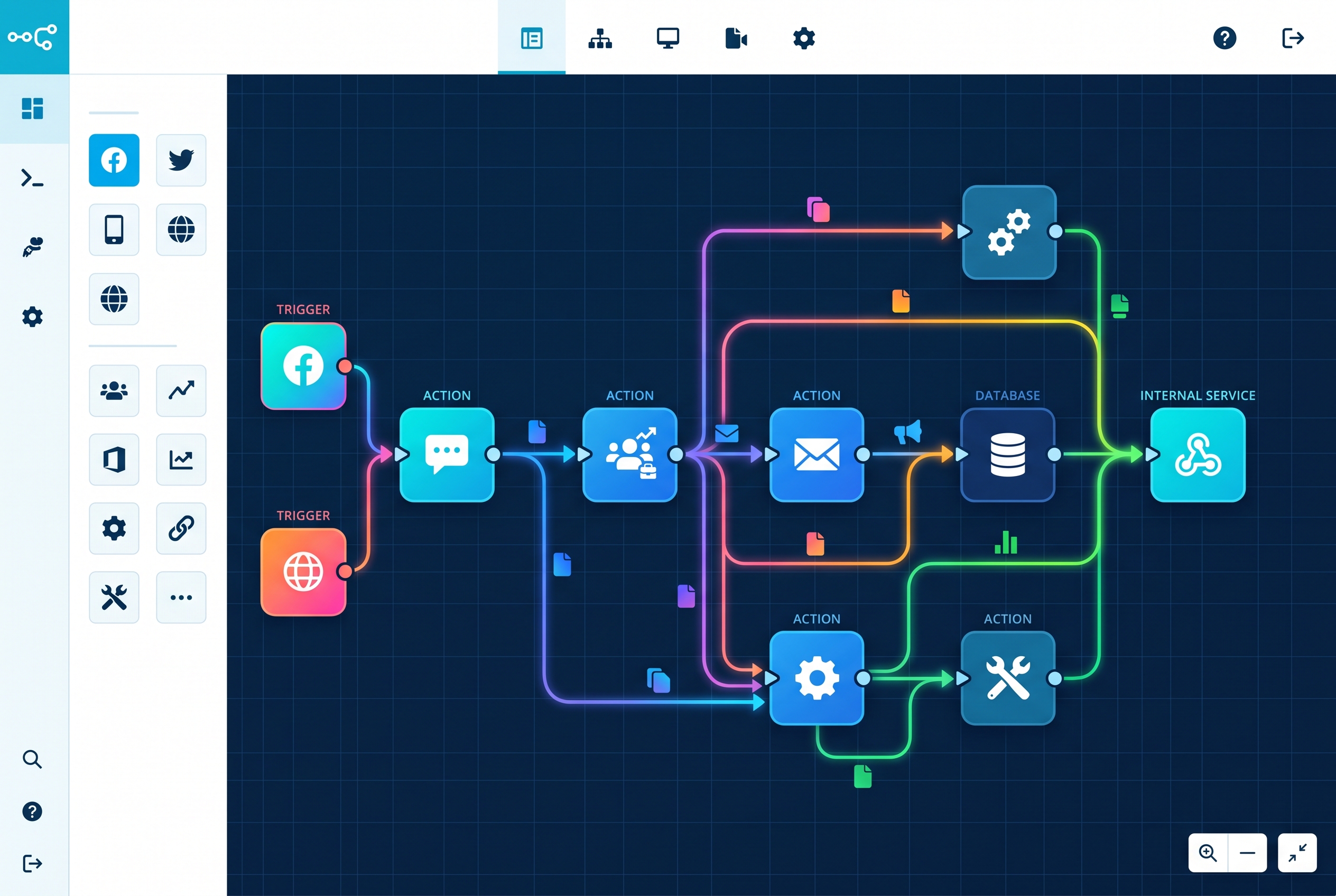
Task: Select the double gears node at top
Action: [x=1009, y=232]
